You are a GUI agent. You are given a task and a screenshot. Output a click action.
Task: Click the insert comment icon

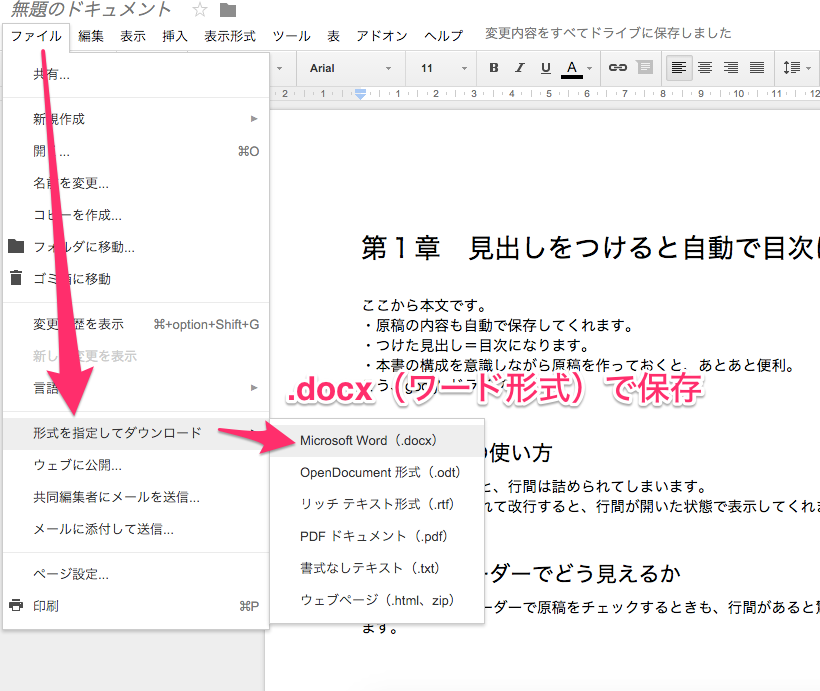(644, 67)
